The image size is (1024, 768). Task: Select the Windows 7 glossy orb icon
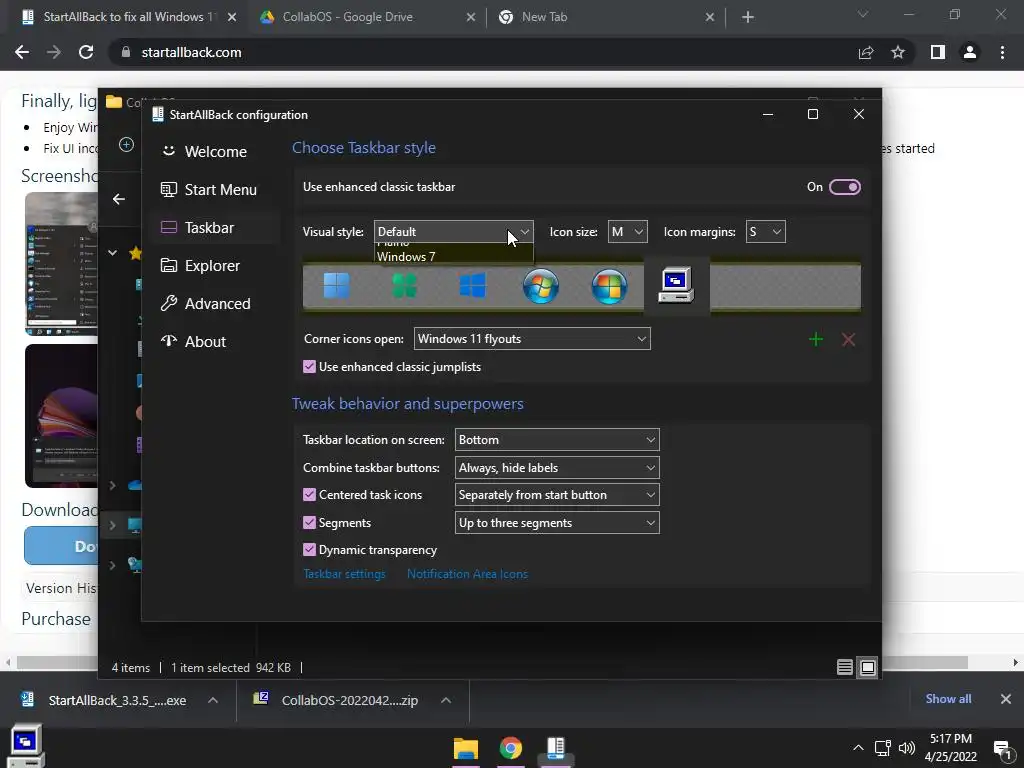[x=541, y=286]
